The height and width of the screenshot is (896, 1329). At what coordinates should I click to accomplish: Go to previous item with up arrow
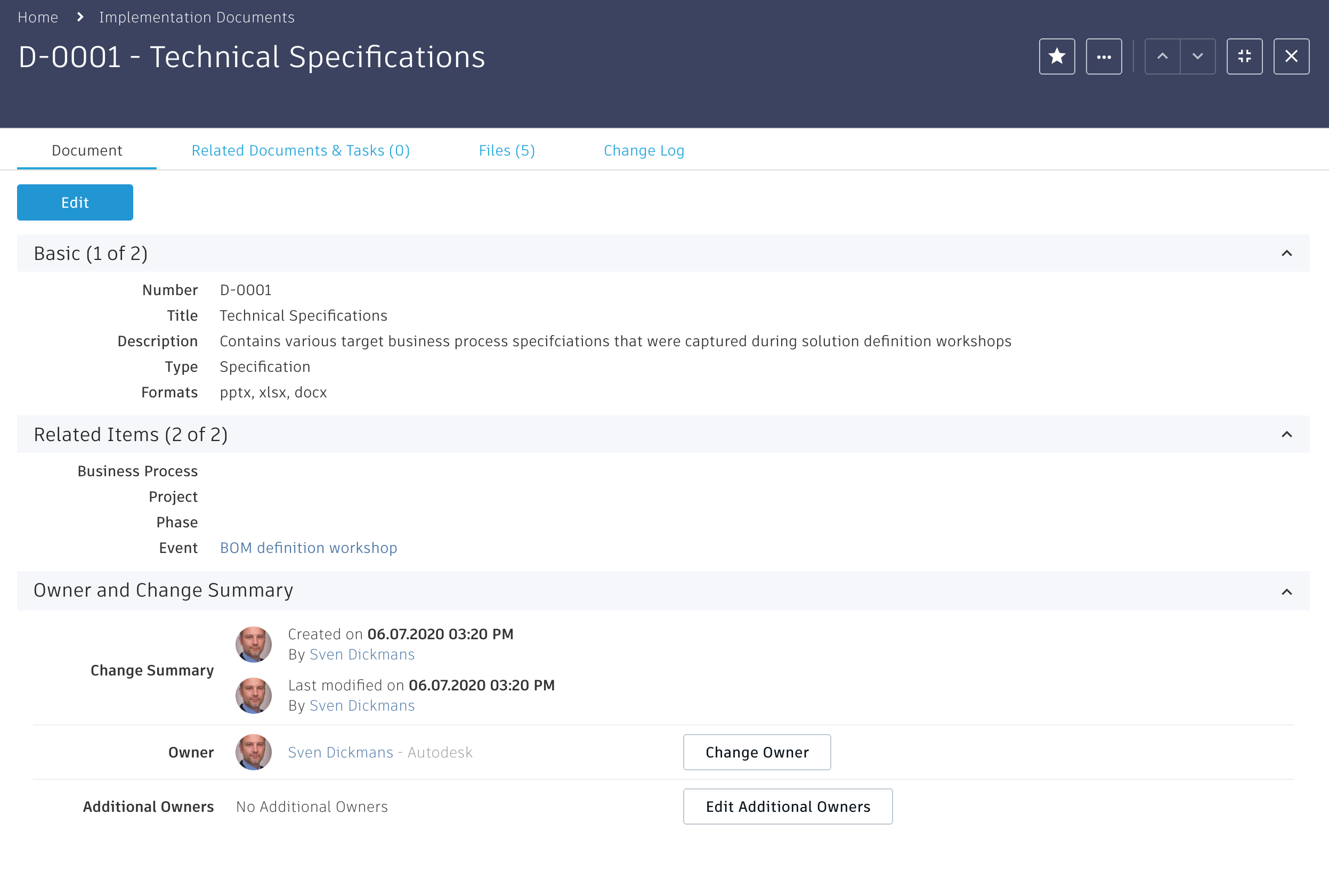[x=1162, y=56]
